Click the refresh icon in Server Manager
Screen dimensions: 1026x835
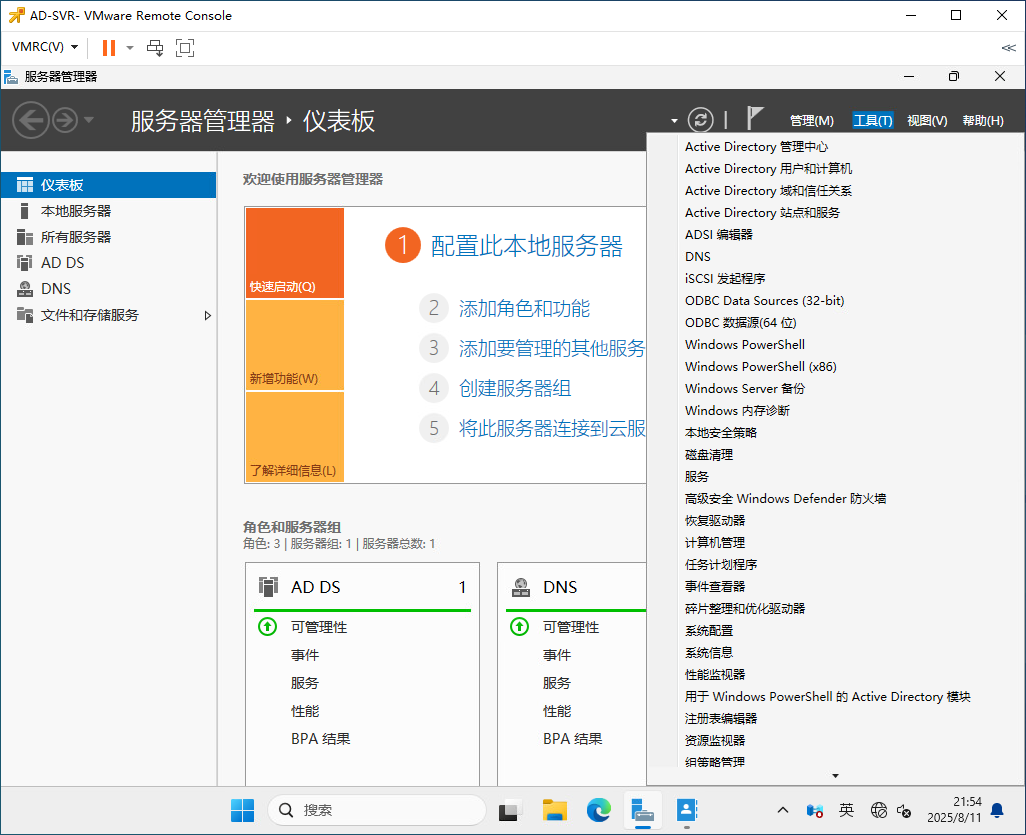(700, 119)
